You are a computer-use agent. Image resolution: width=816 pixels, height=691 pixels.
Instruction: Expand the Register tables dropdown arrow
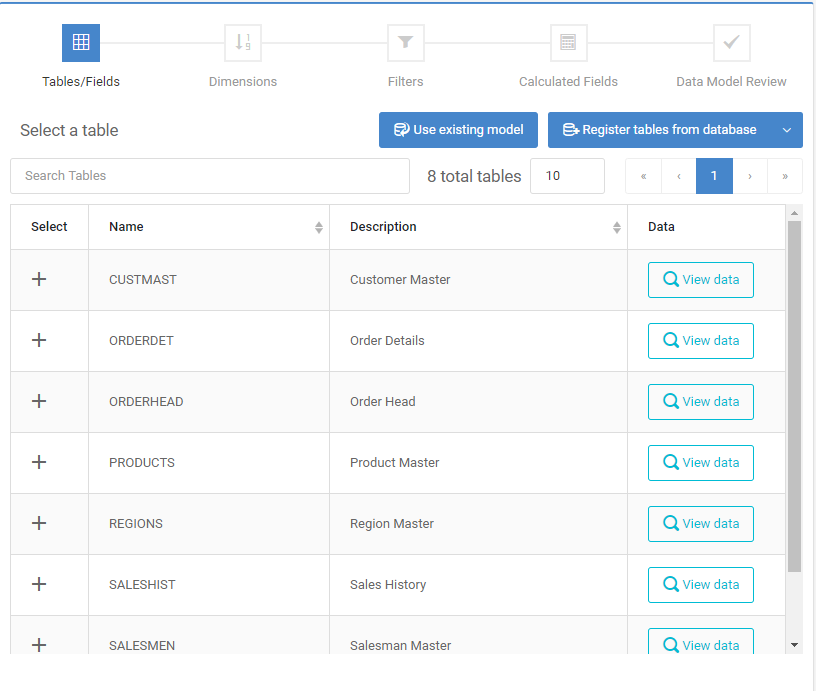(786, 130)
